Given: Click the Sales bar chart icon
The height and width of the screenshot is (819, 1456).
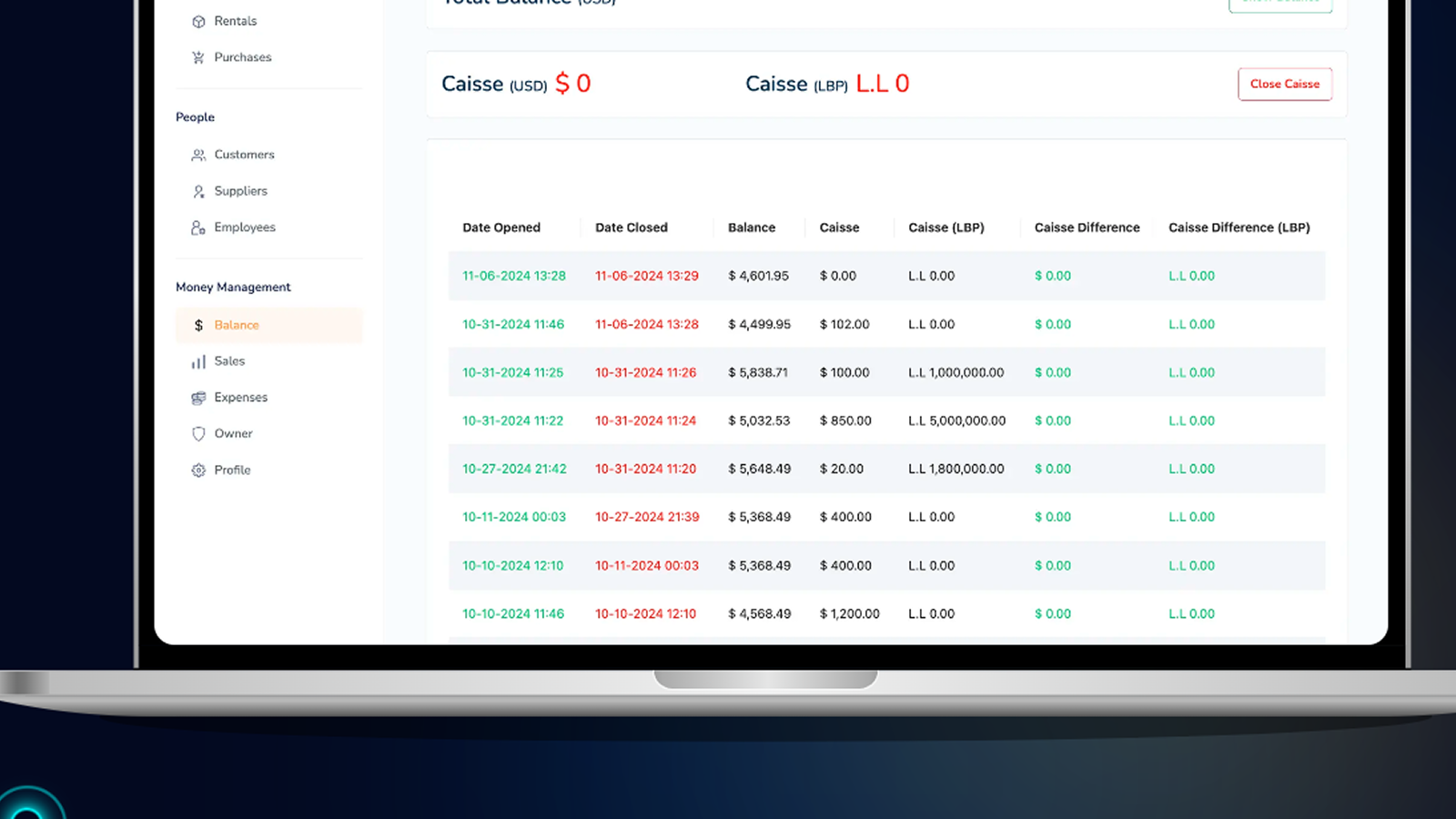Looking at the screenshot, I should [198, 361].
